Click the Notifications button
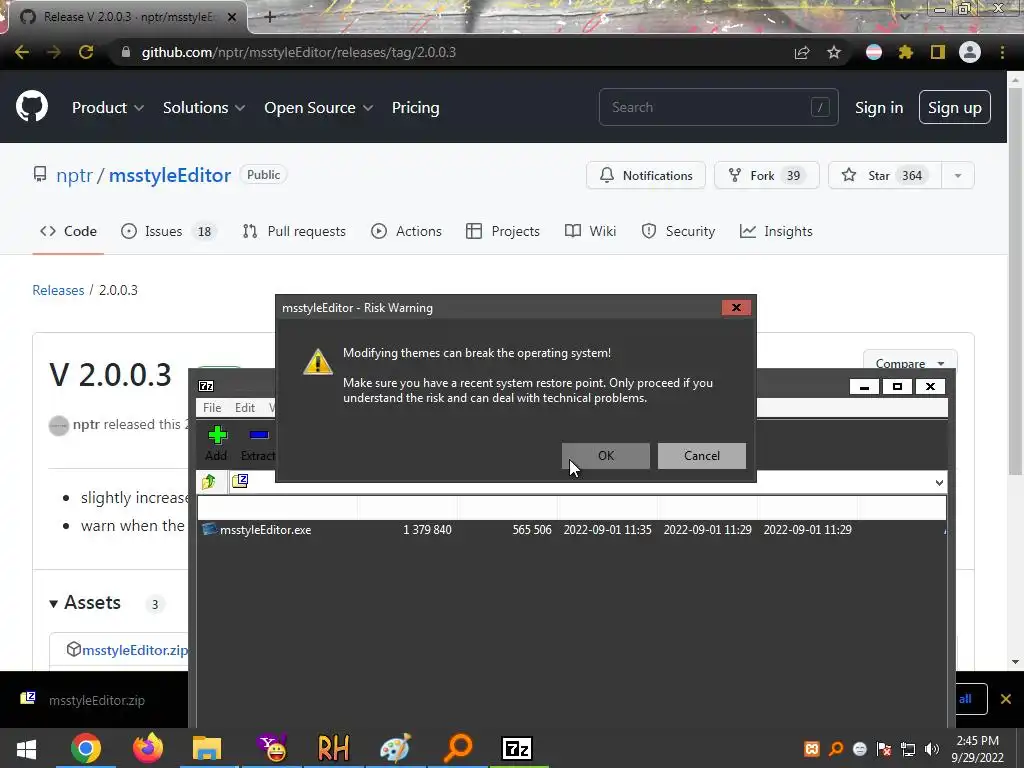This screenshot has width=1024, height=768. pos(646,175)
